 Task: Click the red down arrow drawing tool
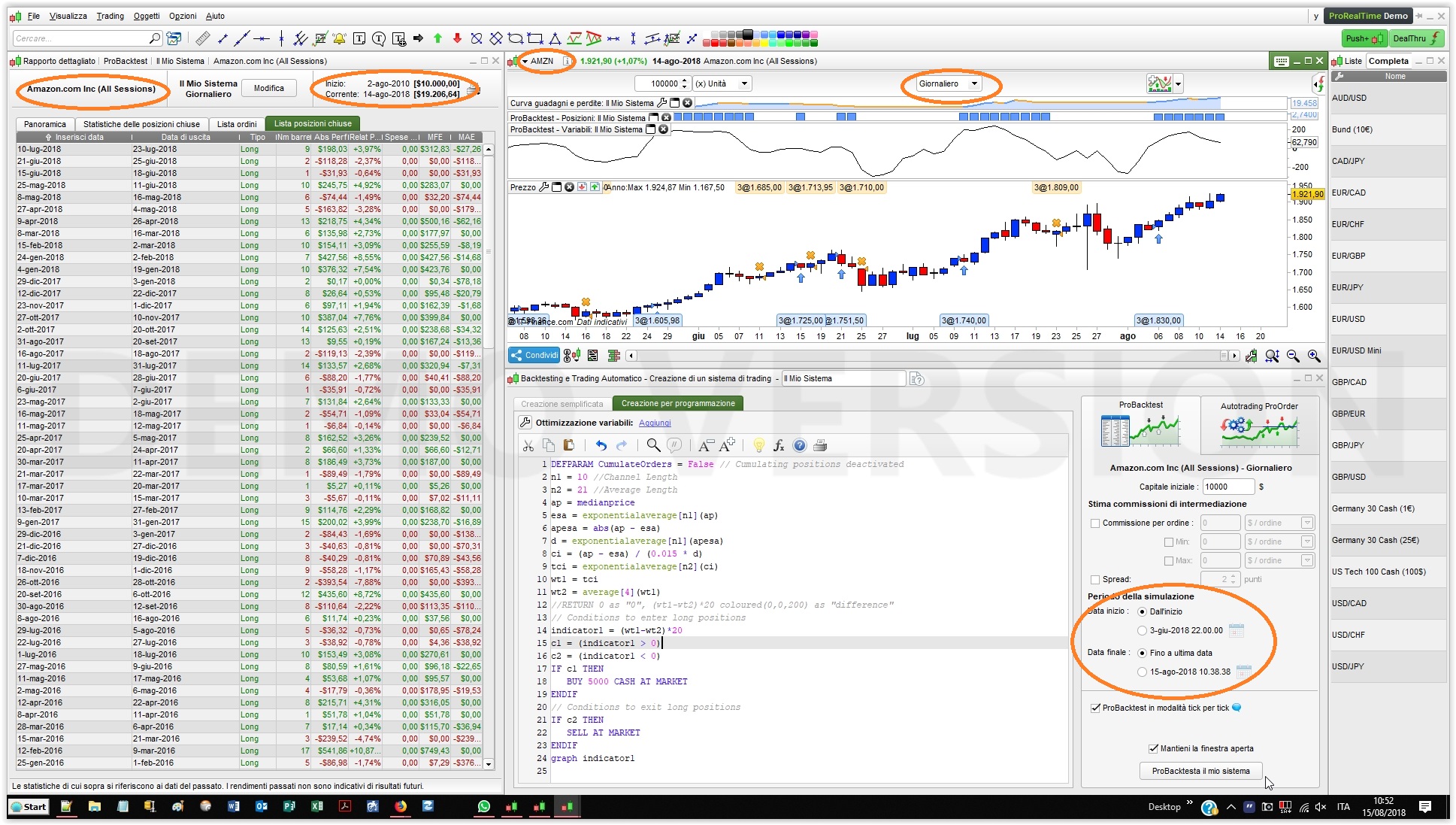(x=456, y=38)
